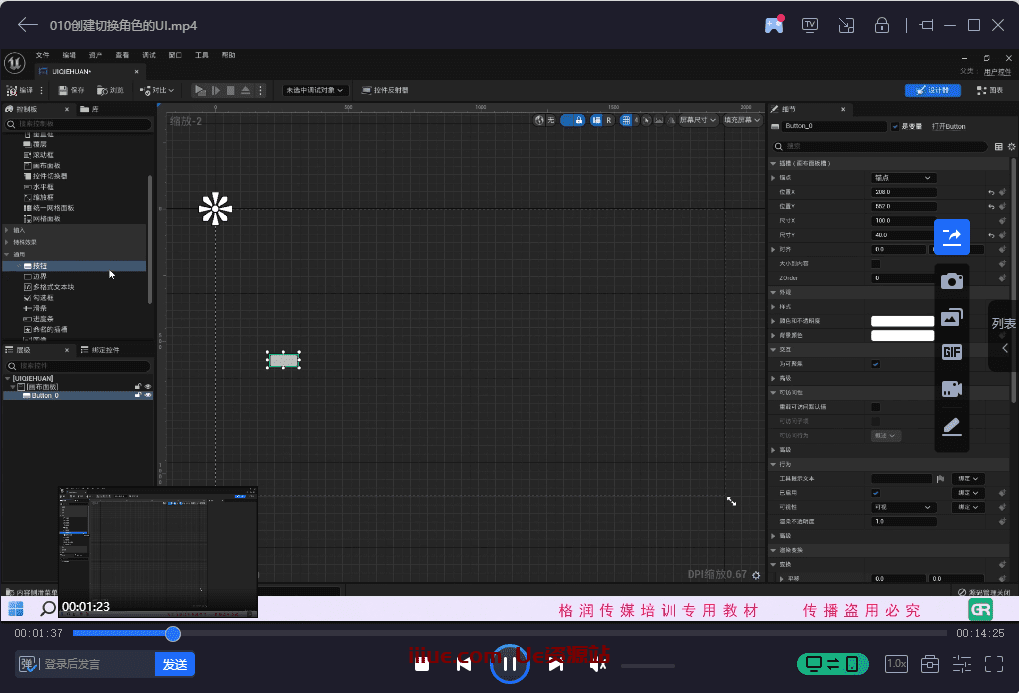Click the 颜色和不透明度 white color swatch

coord(902,321)
